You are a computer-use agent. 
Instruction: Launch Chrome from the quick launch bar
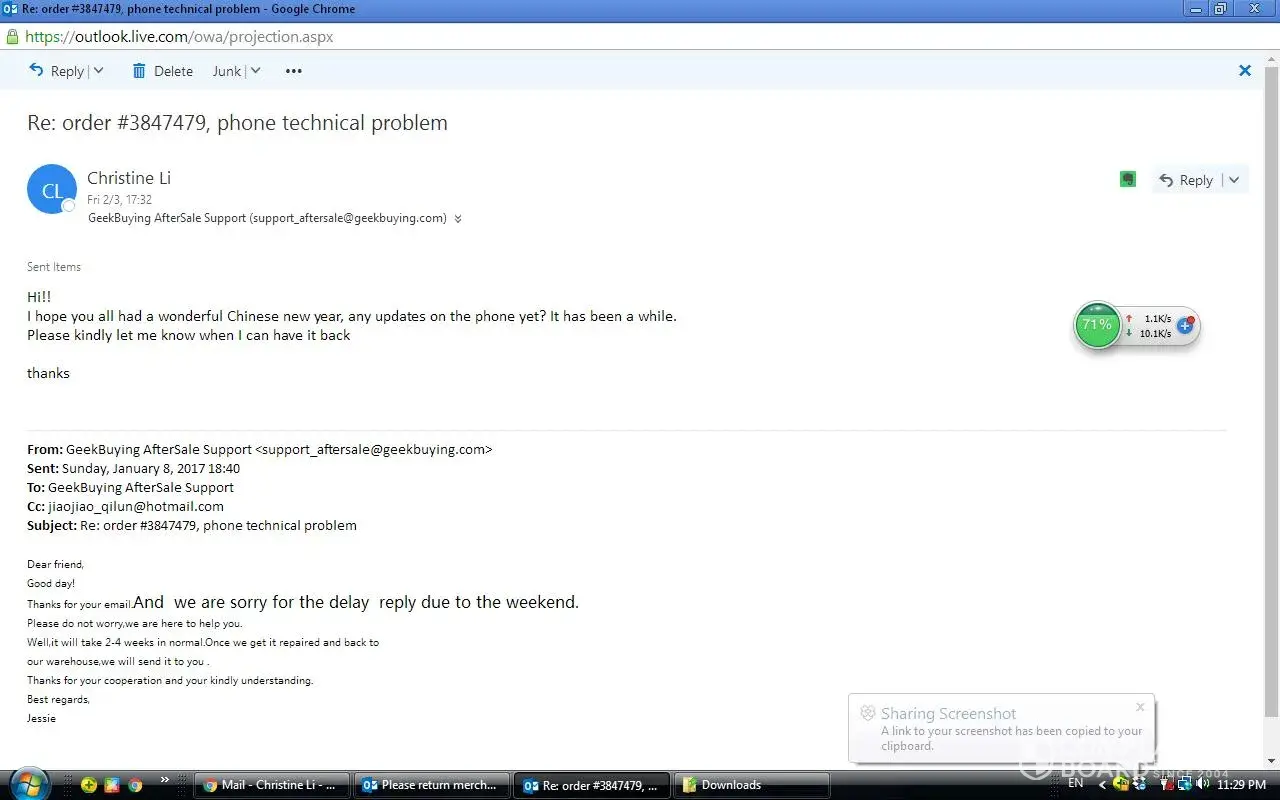tap(135, 785)
